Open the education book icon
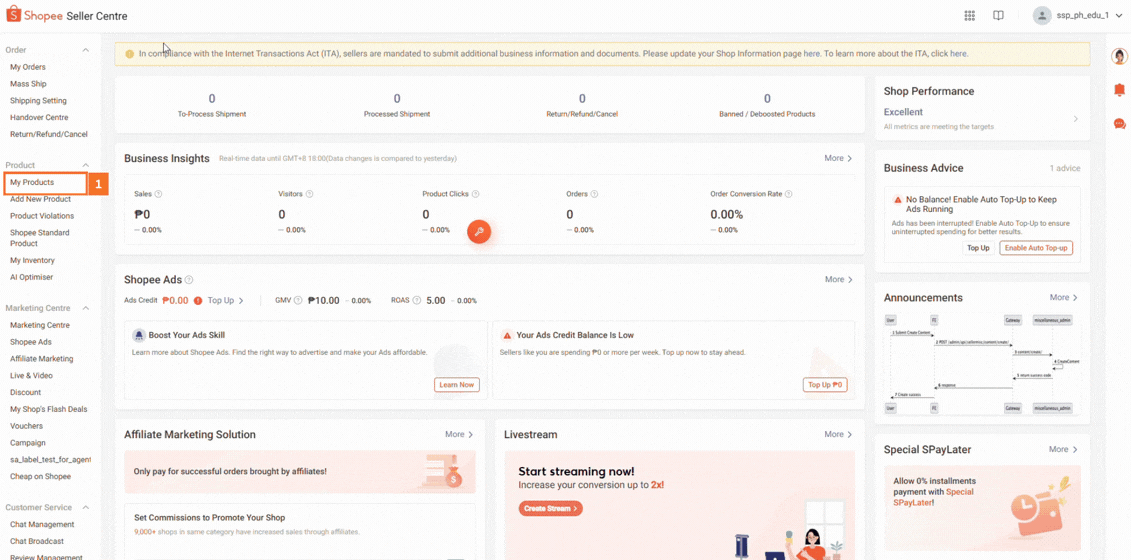Viewport: 1131px width, 560px height. (x=998, y=16)
